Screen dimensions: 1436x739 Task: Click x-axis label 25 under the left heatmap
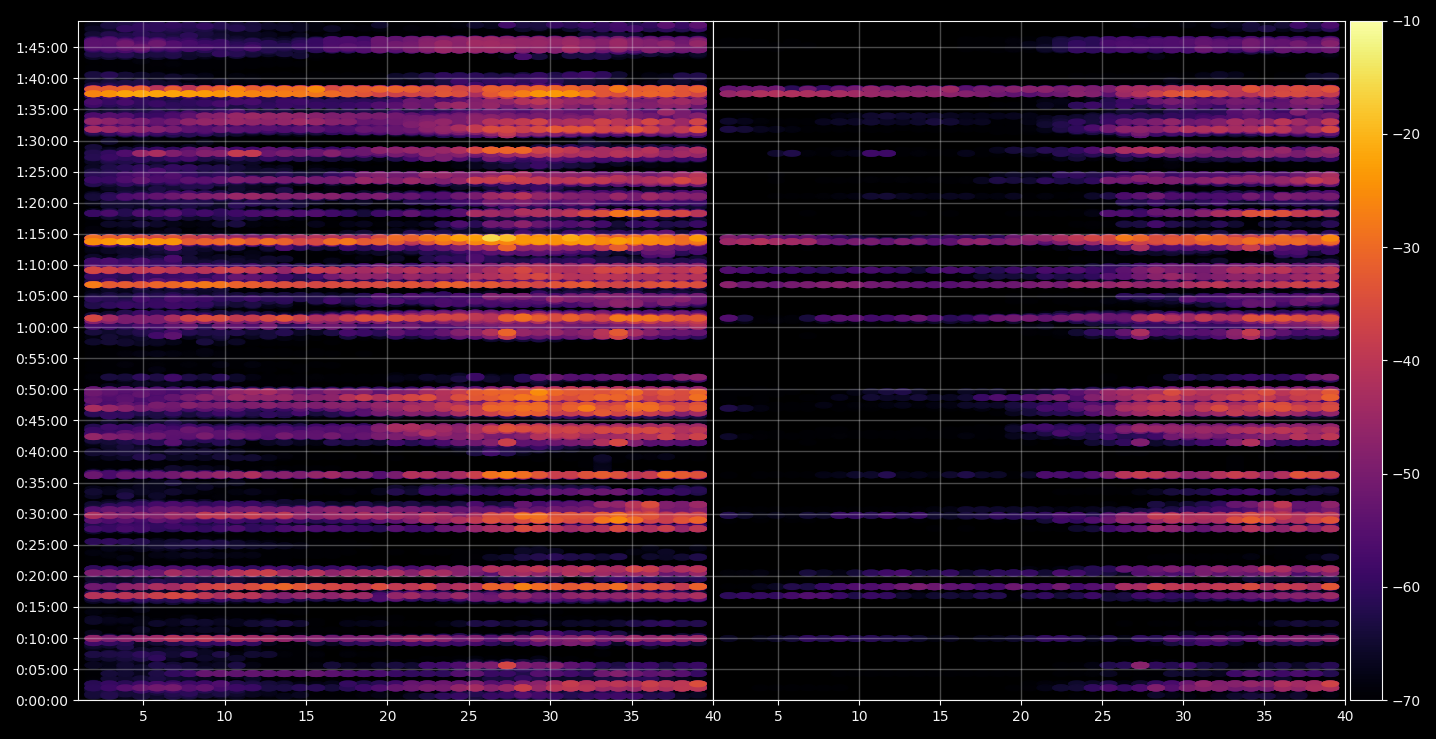469,716
